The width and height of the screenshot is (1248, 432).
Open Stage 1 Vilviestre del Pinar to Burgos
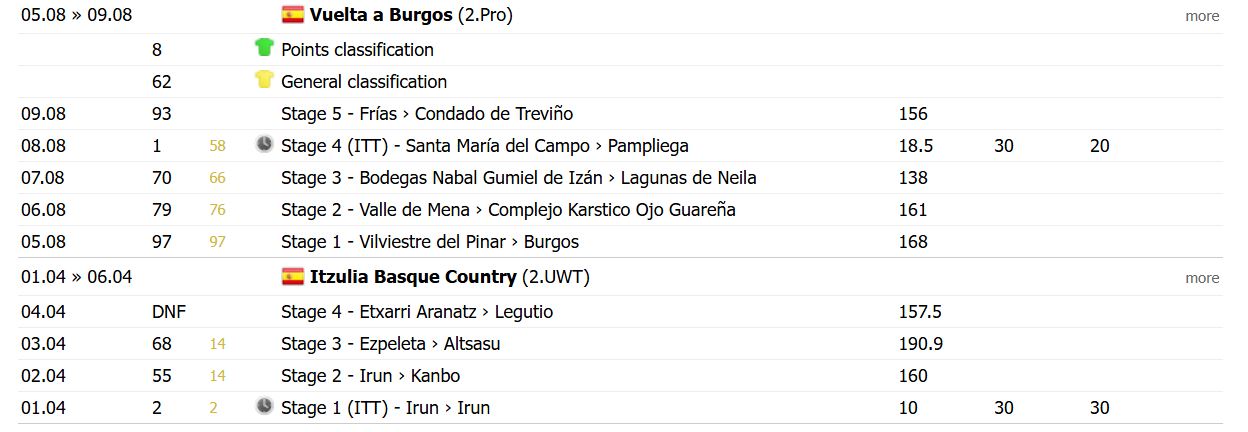[430, 242]
